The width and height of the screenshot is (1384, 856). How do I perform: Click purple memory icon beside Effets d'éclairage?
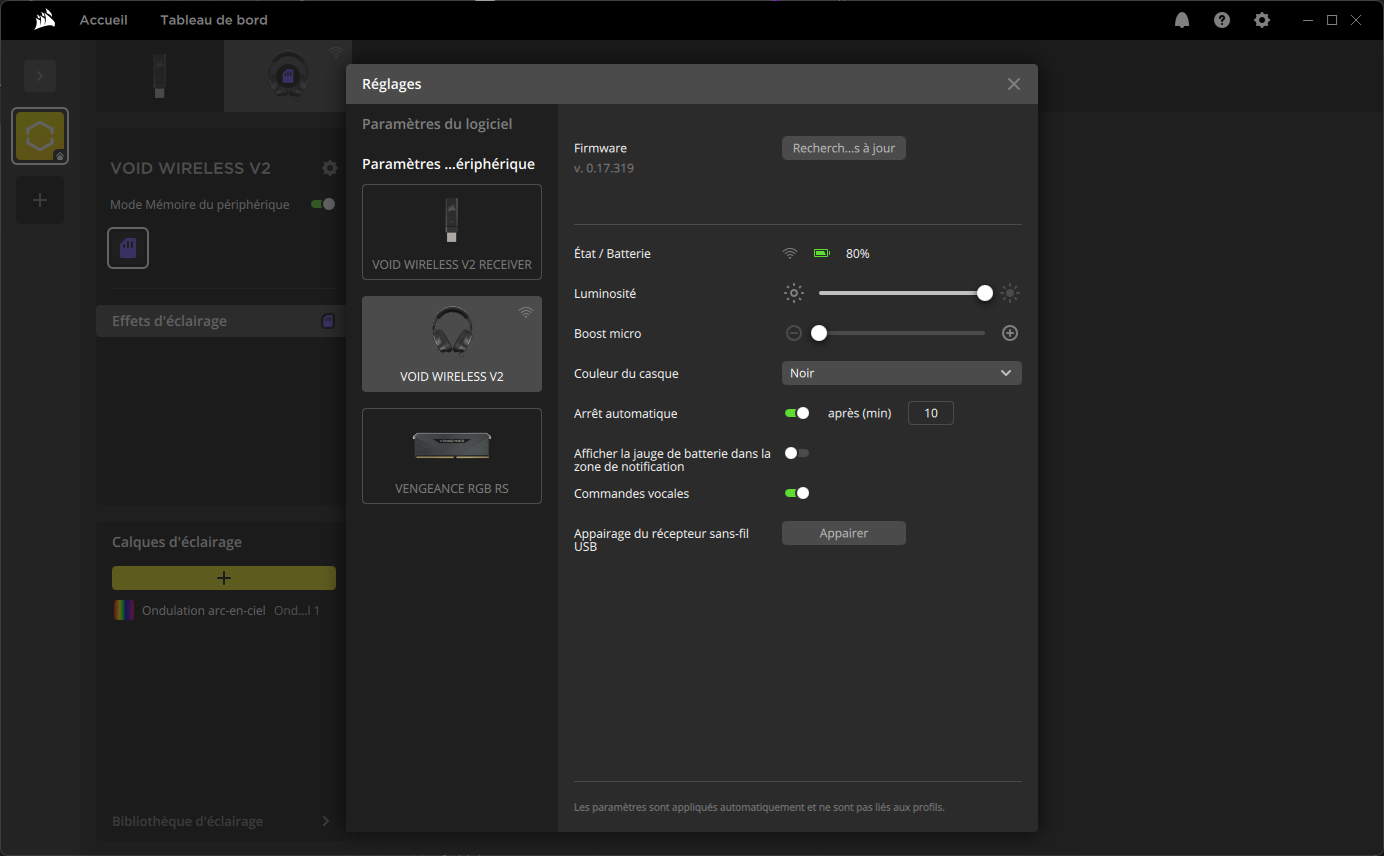[328, 321]
